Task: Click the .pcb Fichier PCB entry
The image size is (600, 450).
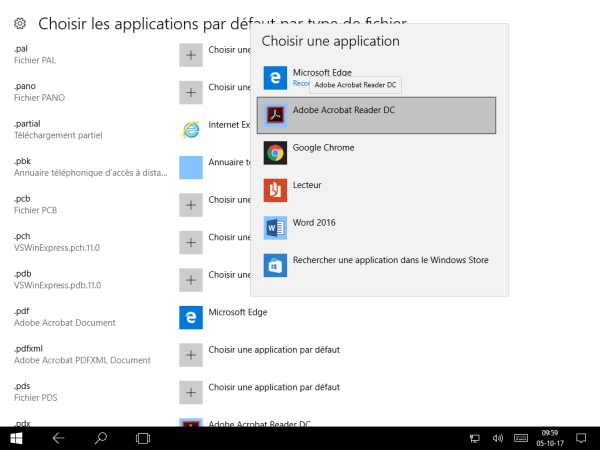Action: (x=36, y=205)
